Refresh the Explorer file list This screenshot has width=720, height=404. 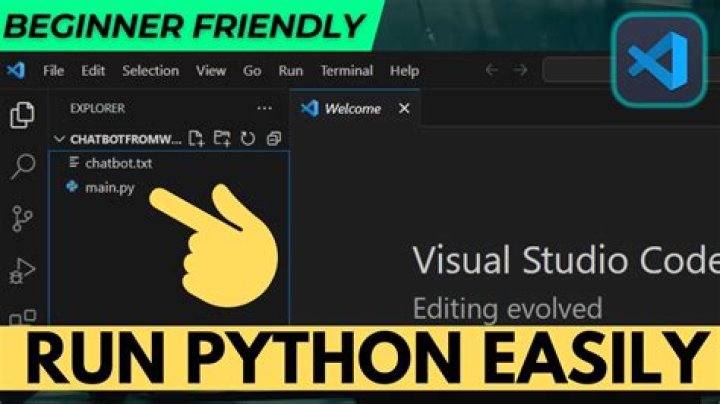click(x=248, y=138)
